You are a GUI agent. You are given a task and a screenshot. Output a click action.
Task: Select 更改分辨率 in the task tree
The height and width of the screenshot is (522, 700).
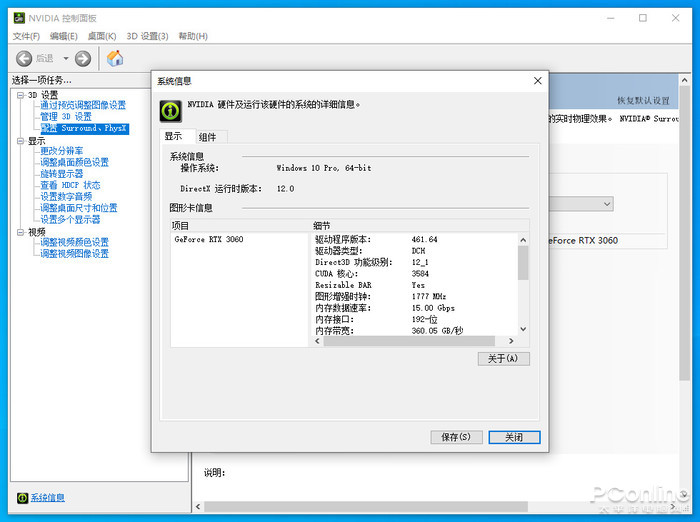pos(62,151)
